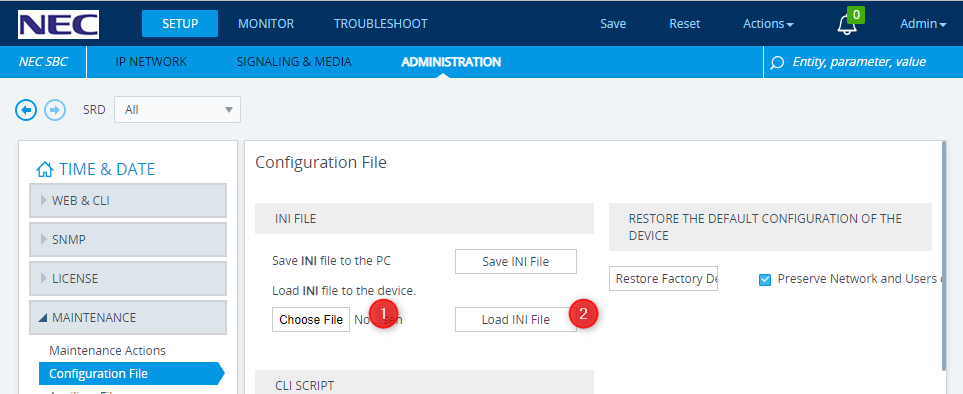963x394 pixels.
Task: Expand the WEB & CLI section
Action: 128,200
